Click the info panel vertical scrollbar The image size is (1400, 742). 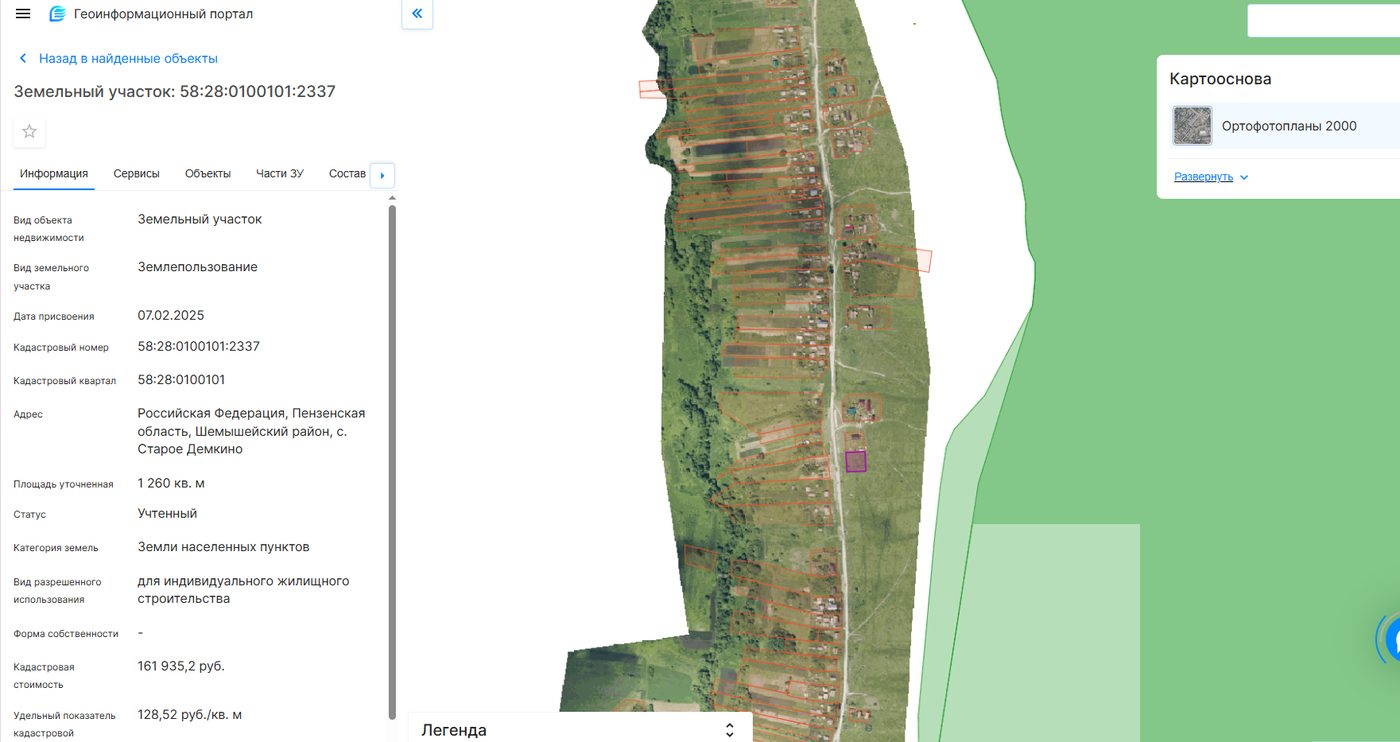[x=392, y=460]
